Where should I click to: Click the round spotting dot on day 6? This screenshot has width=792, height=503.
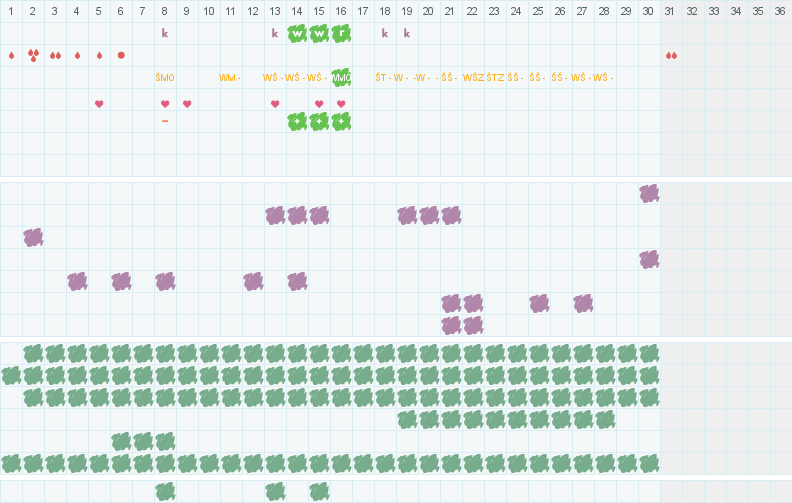(x=121, y=55)
